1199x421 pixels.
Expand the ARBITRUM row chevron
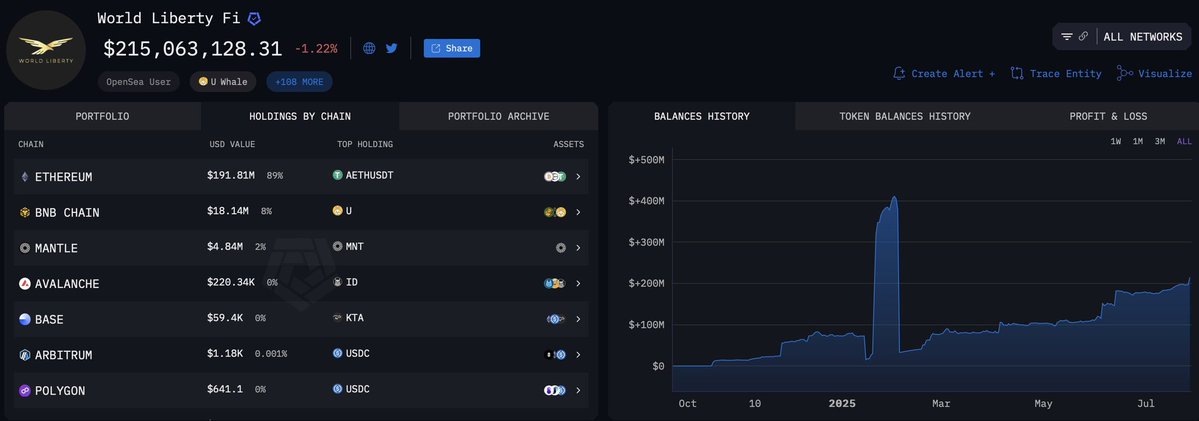(578, 355)
